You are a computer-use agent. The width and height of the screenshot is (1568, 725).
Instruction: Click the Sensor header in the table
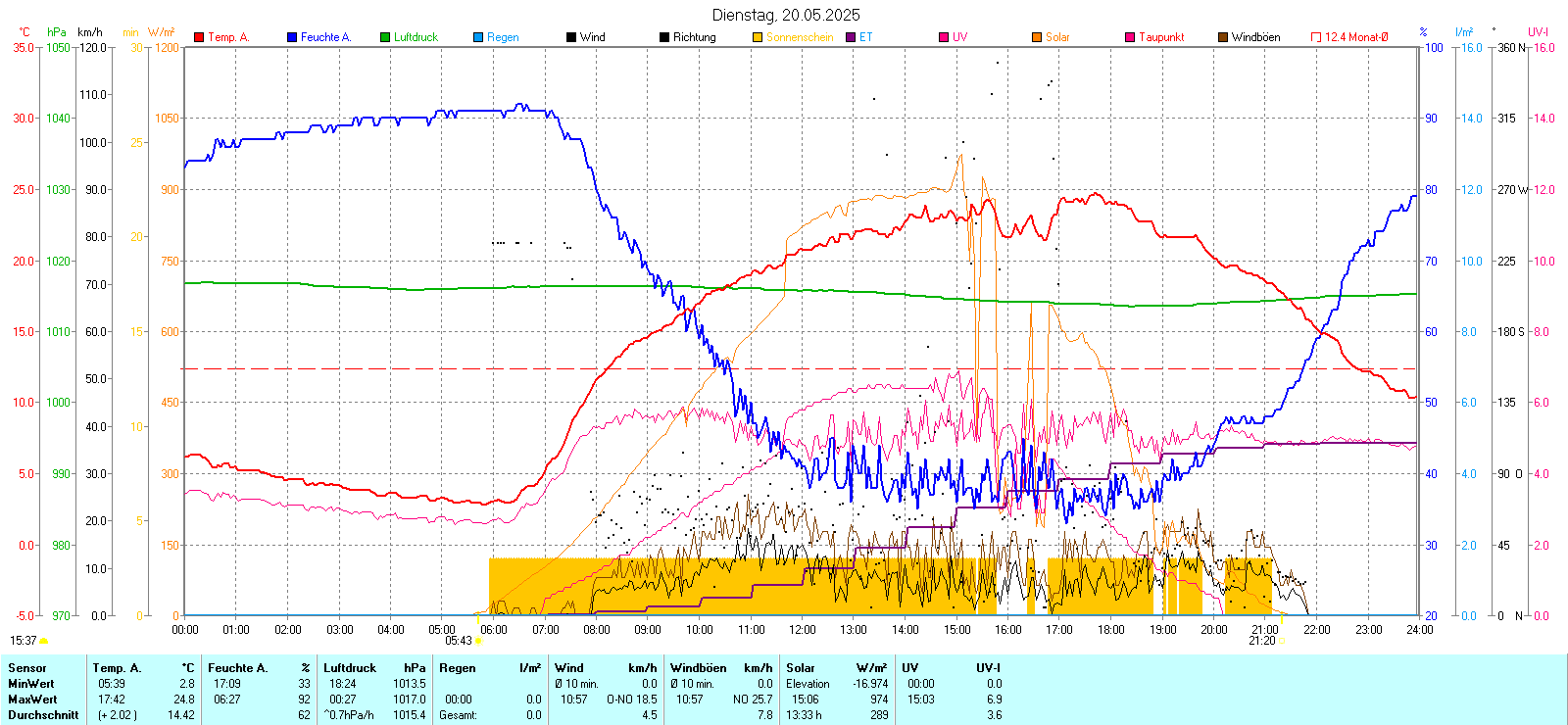27,668
